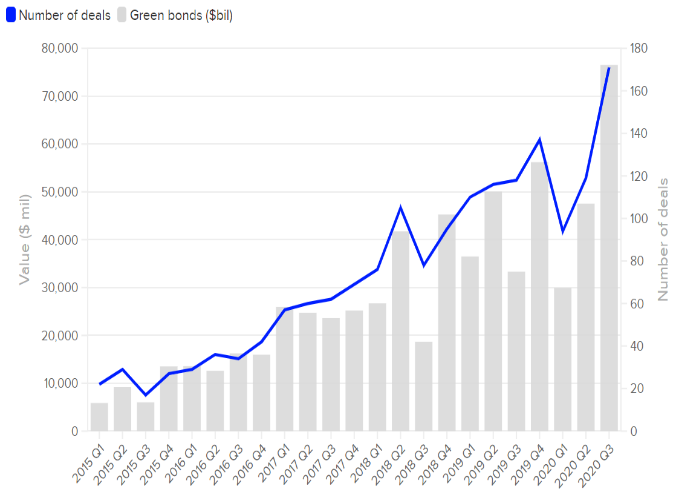This screenshot has width=676, height=496.
Task: Click the blue Number of deals legend swatch
Action: pos(10,16)
